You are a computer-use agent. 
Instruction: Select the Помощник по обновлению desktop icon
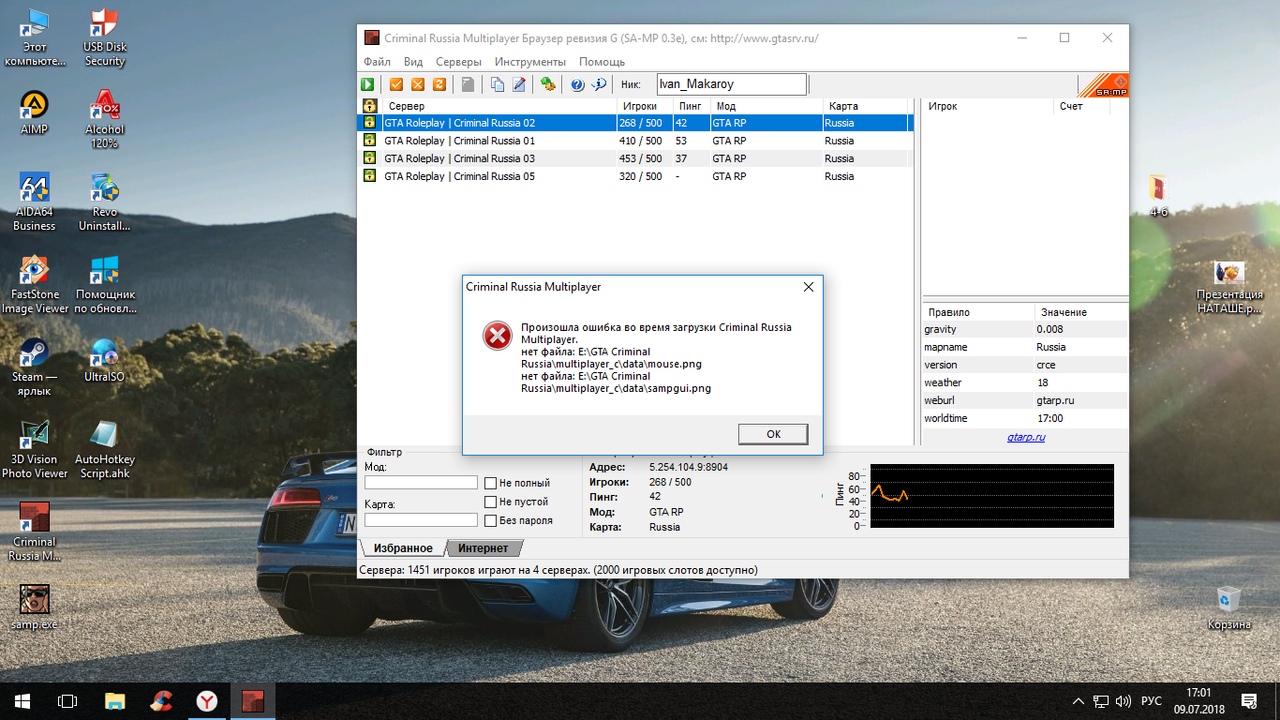pos(104,285)
